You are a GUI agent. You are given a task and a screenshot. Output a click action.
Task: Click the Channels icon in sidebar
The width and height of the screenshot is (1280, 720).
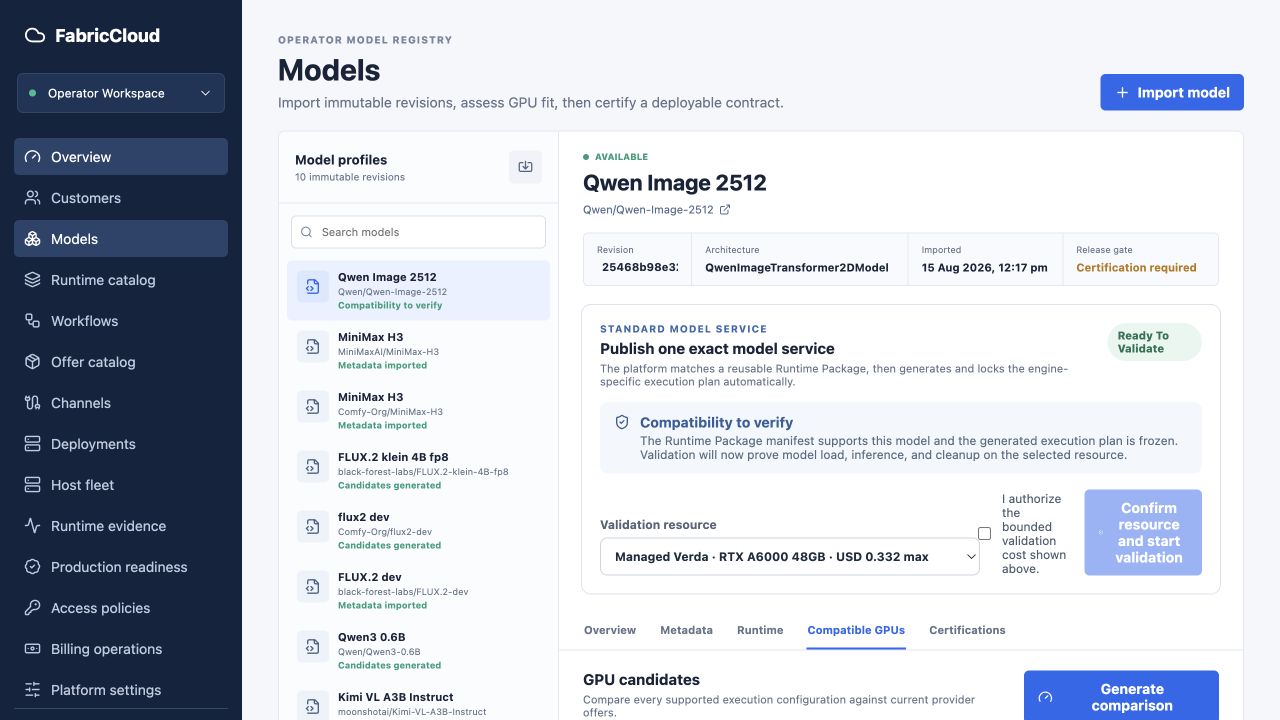click(33, 403)
